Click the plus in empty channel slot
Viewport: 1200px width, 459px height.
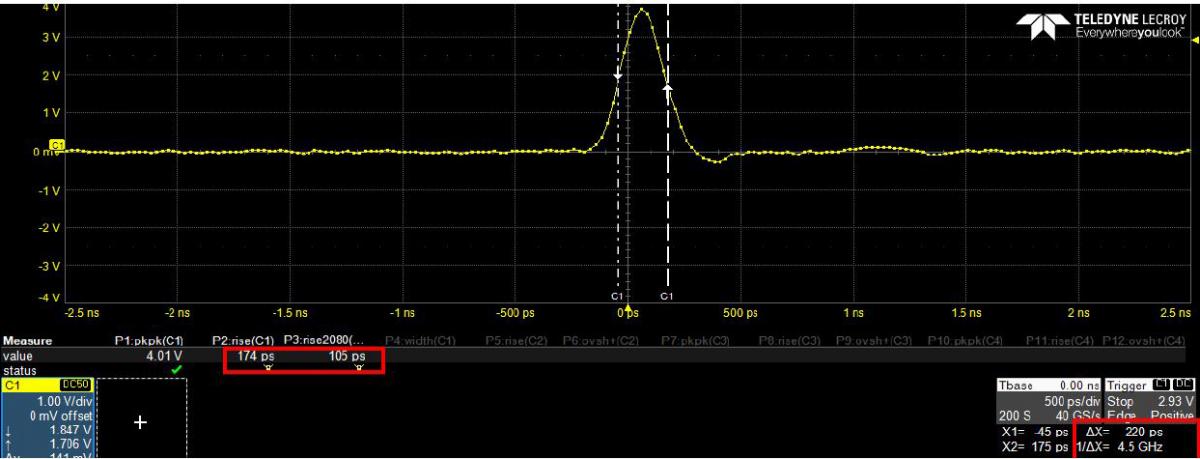click(140, 423)
